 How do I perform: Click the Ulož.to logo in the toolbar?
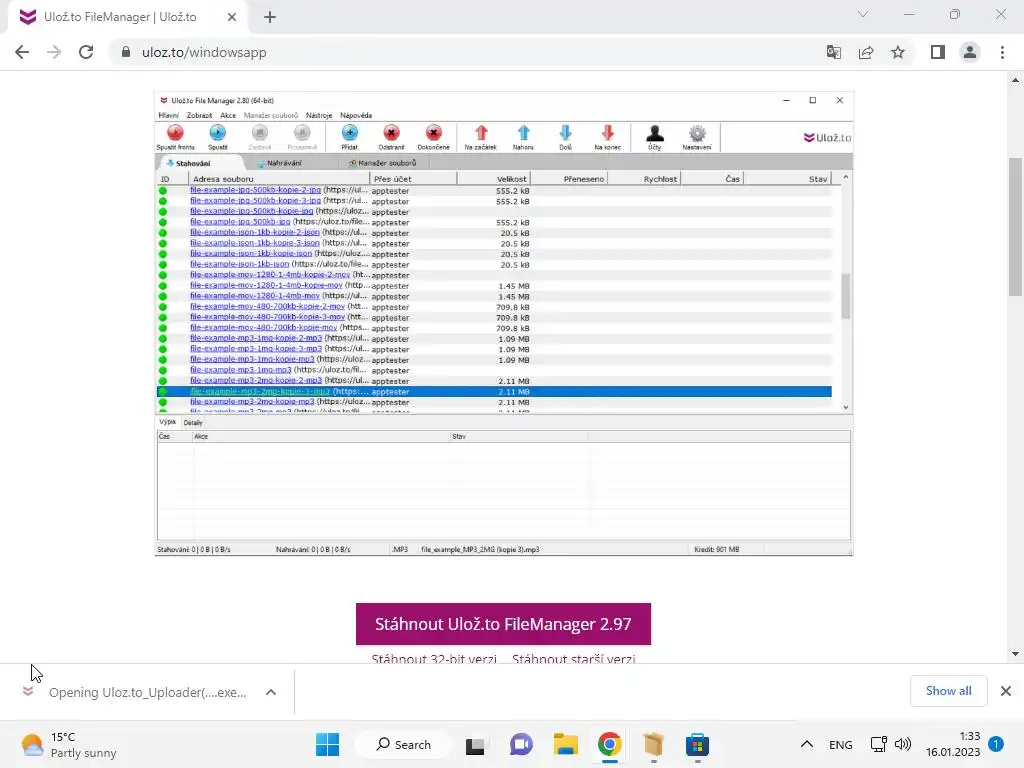pyautogui.click(x=827, y=138)
